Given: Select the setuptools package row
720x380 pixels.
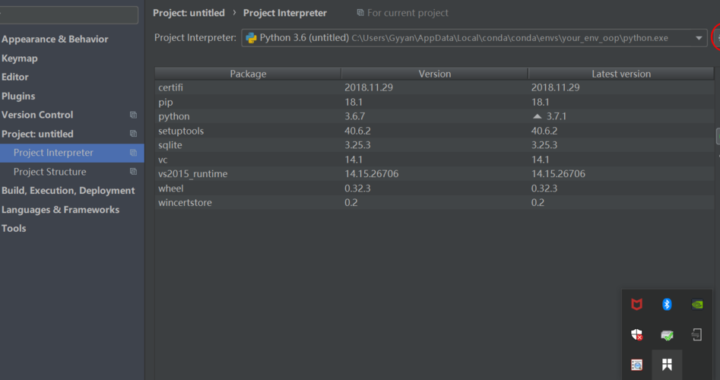Looking at the screenshot, I should tap(434, 131).
